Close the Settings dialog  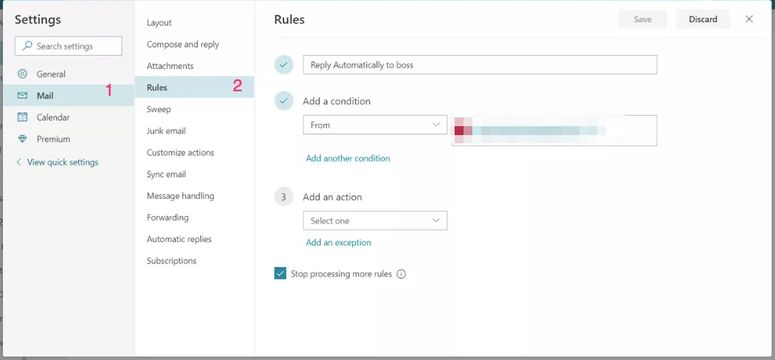click(x=749, y=19)
